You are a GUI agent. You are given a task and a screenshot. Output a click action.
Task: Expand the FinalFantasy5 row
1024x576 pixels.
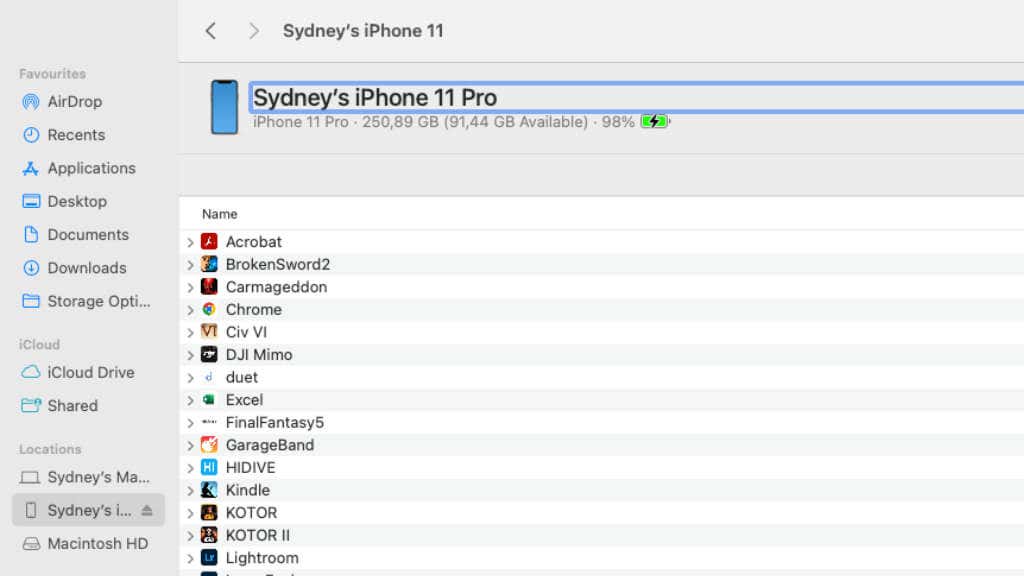(190, 423)
